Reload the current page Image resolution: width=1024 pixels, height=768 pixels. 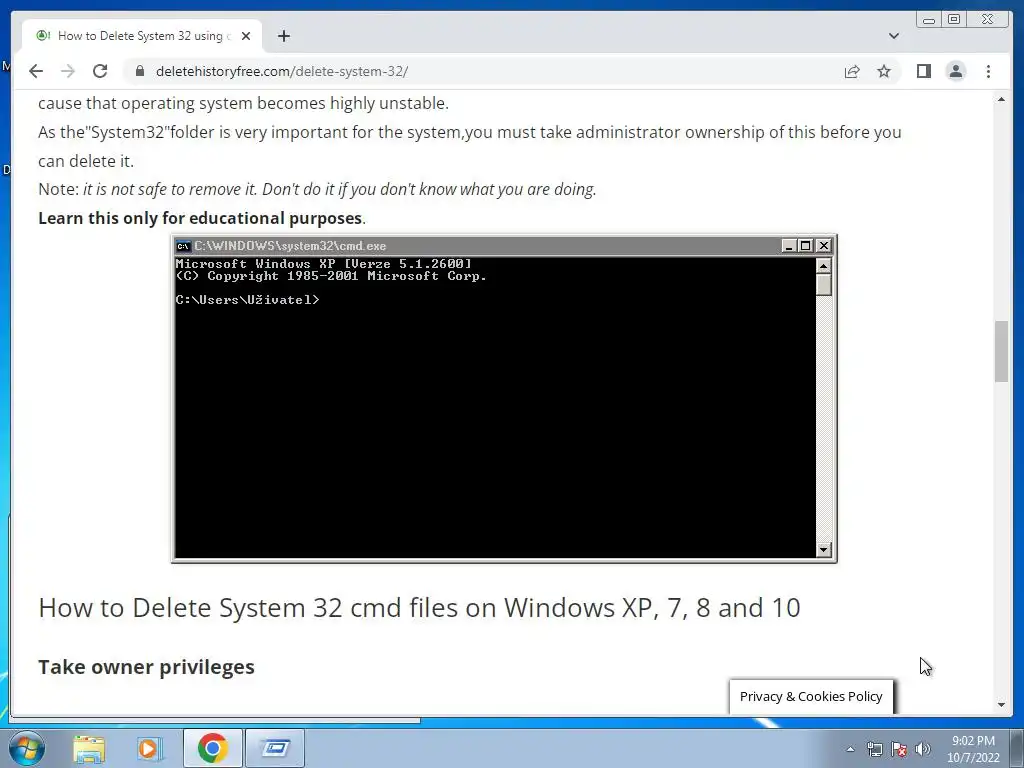click(x=100, y=71)
